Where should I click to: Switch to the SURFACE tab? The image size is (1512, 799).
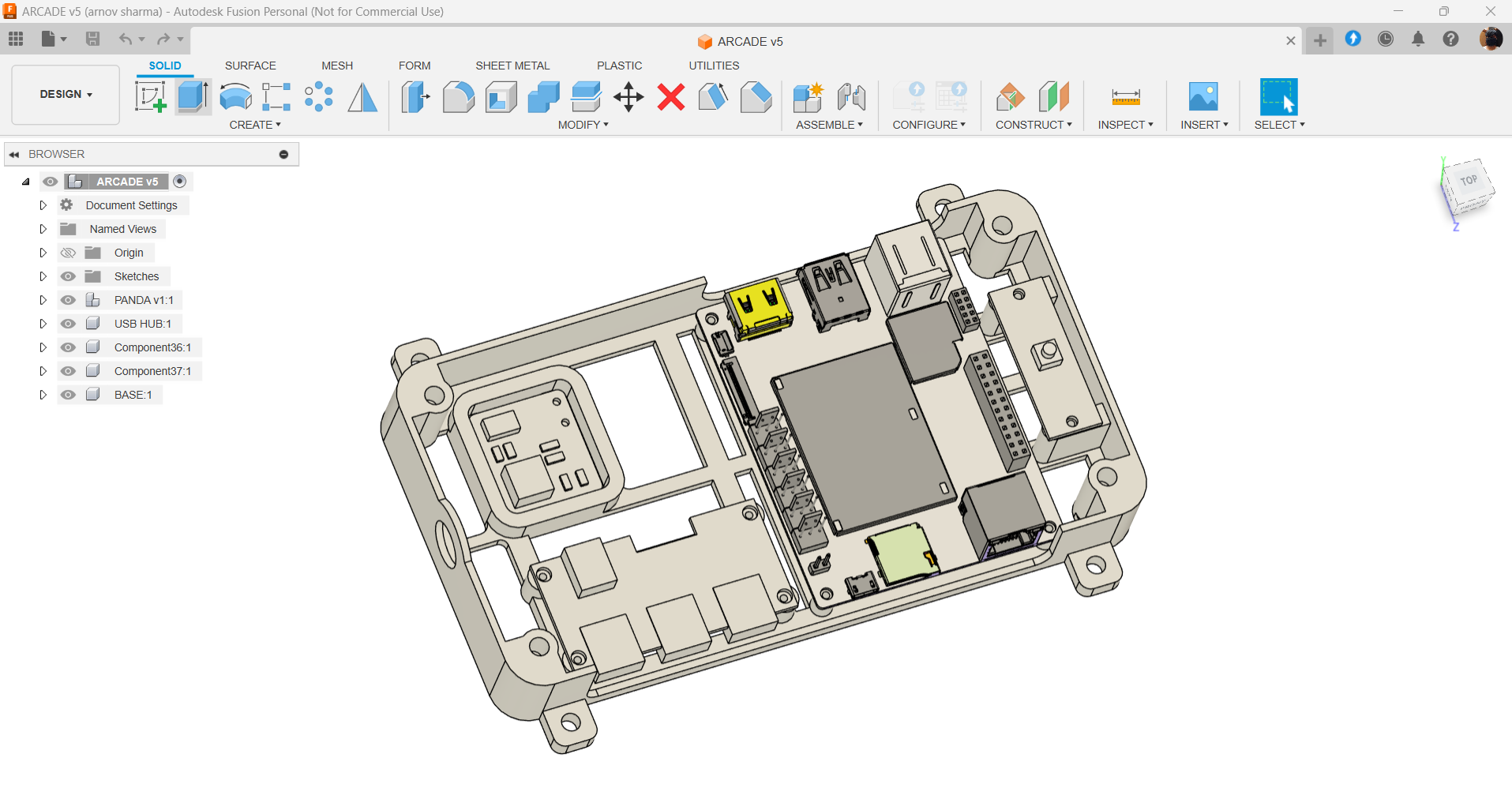pyautogui.click(x=250, y=66)
